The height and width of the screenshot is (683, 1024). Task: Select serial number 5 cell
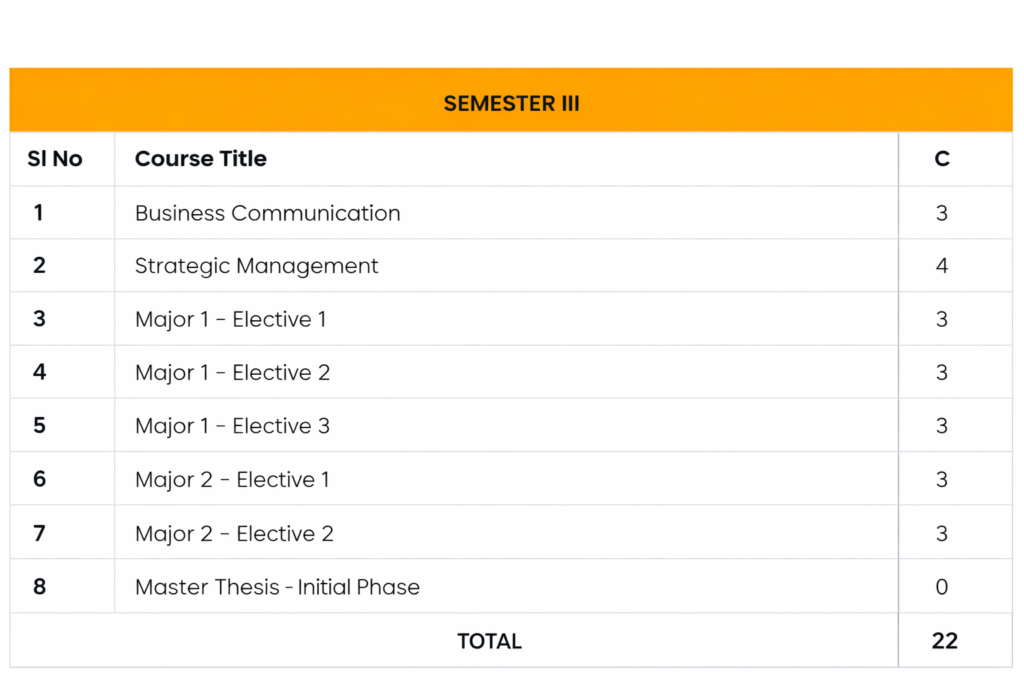coord(39,426)
